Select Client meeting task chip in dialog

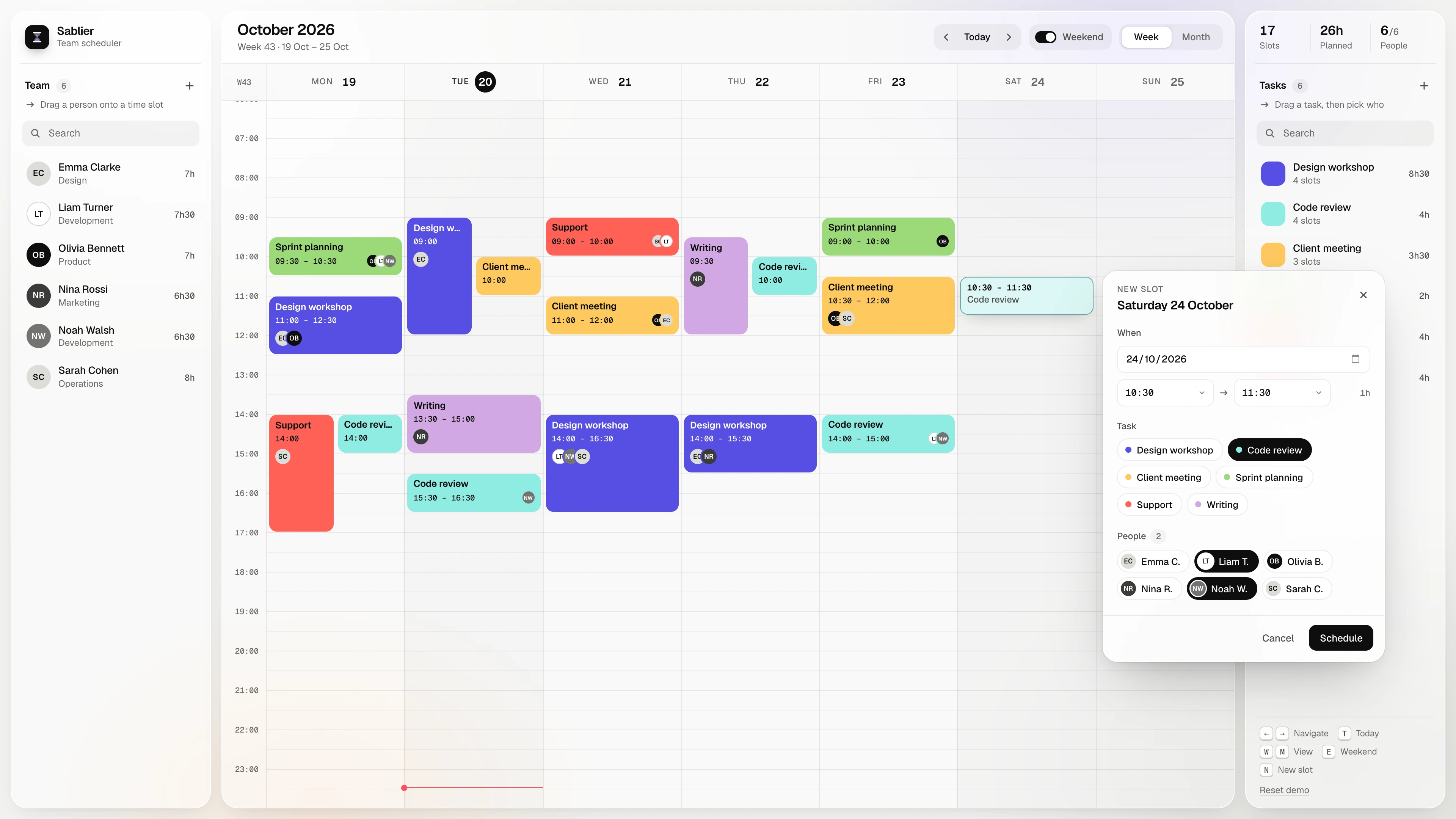coord(1163,478)
